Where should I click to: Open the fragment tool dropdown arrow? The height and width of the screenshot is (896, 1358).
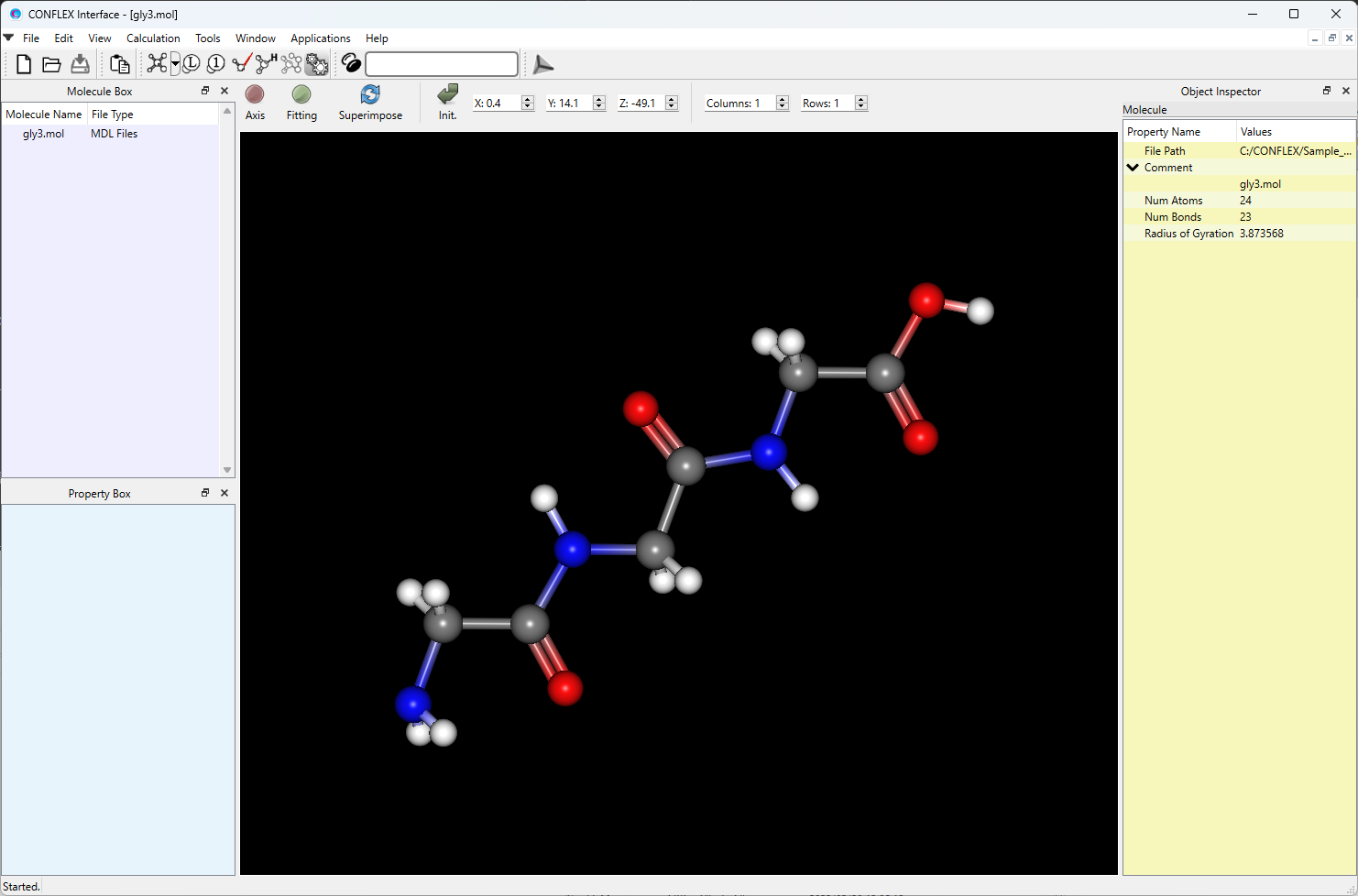[x=174, y=63]
